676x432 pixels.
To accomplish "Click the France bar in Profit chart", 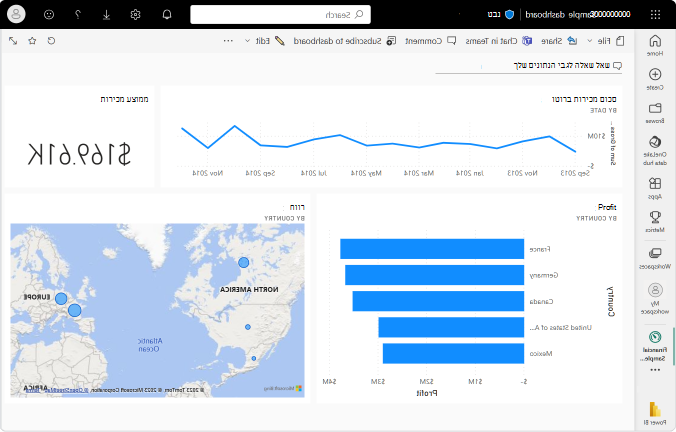I will pyautogui.click(x=432, y=249).
